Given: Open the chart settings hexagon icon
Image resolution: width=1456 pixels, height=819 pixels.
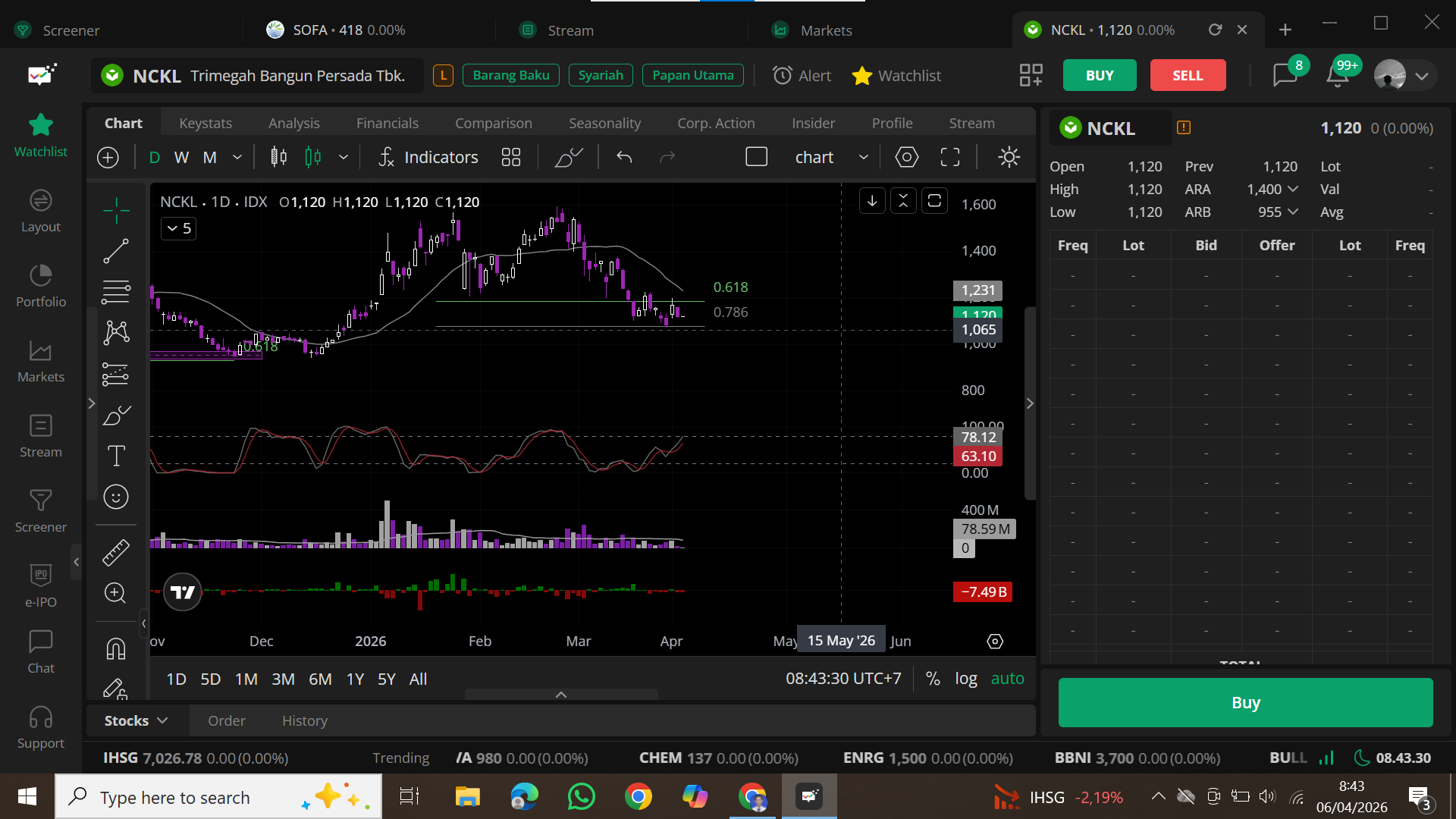Looking at the screenshot, I should 907,157.
